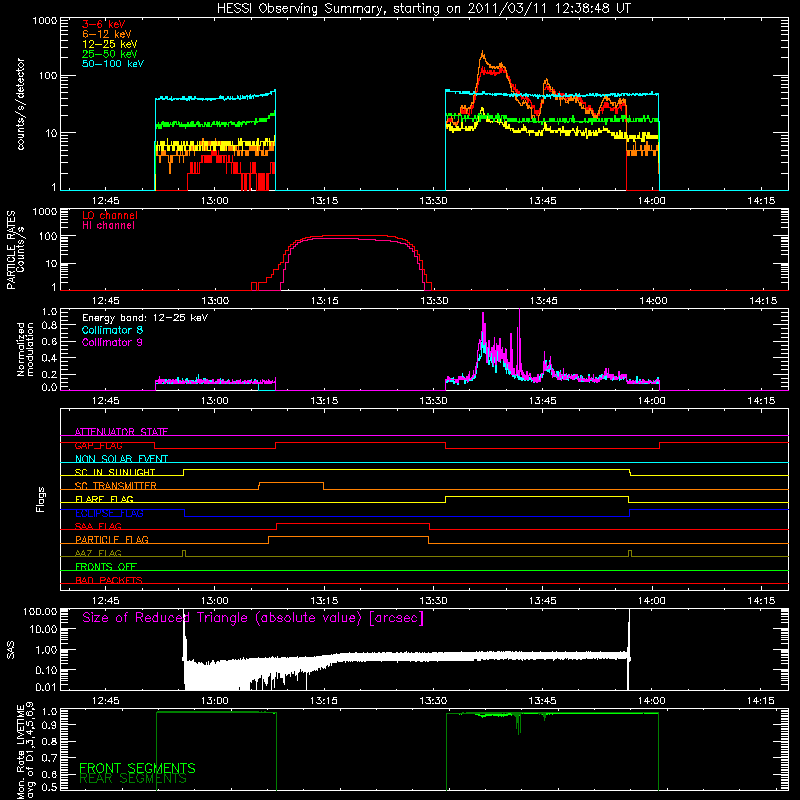Click the 0.01 tick on the SAS axis
Image resolution: width=800 pixels, height=800 pixels.
[44, 687]
